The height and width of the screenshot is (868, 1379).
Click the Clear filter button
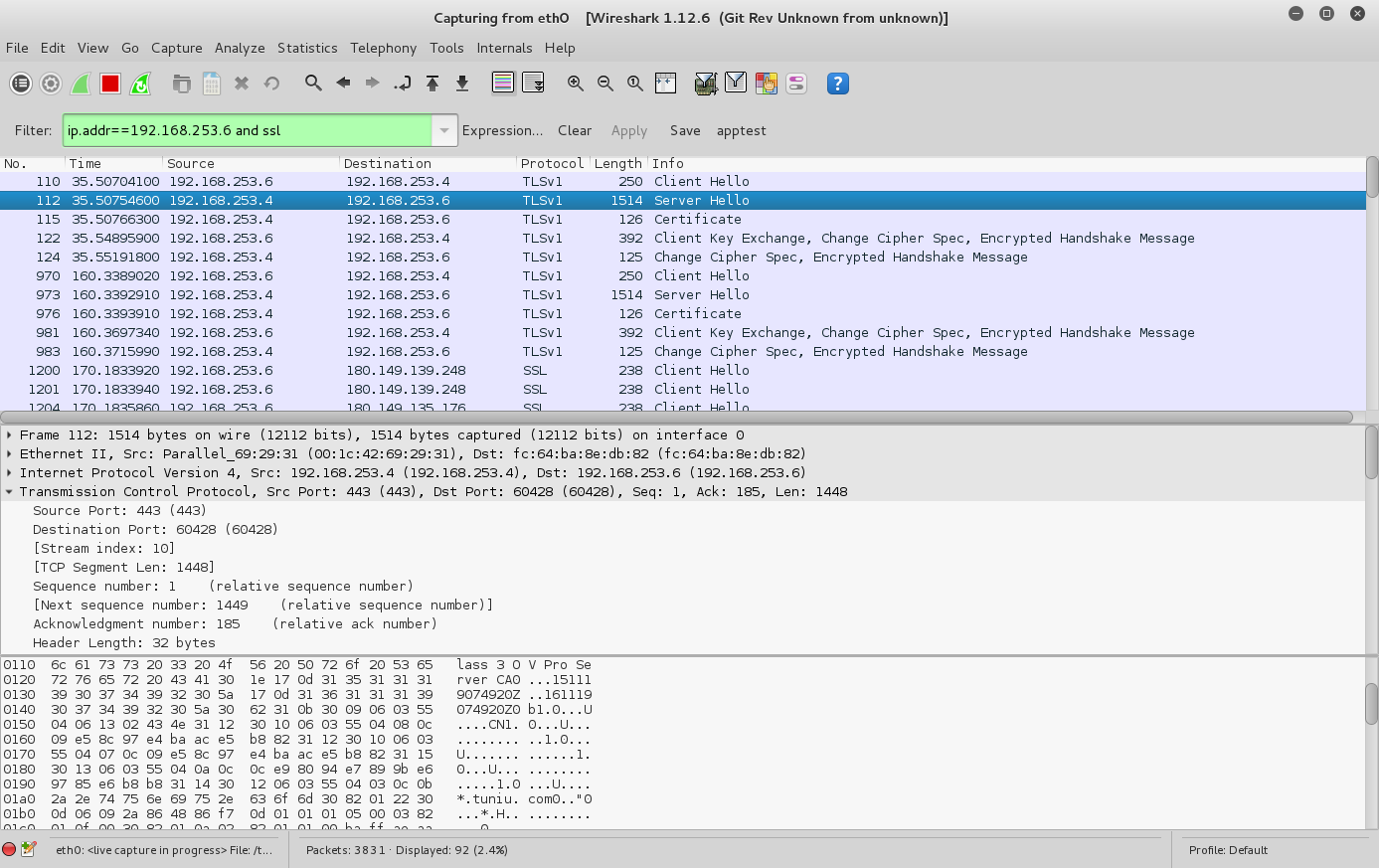(x=574, y=130)
